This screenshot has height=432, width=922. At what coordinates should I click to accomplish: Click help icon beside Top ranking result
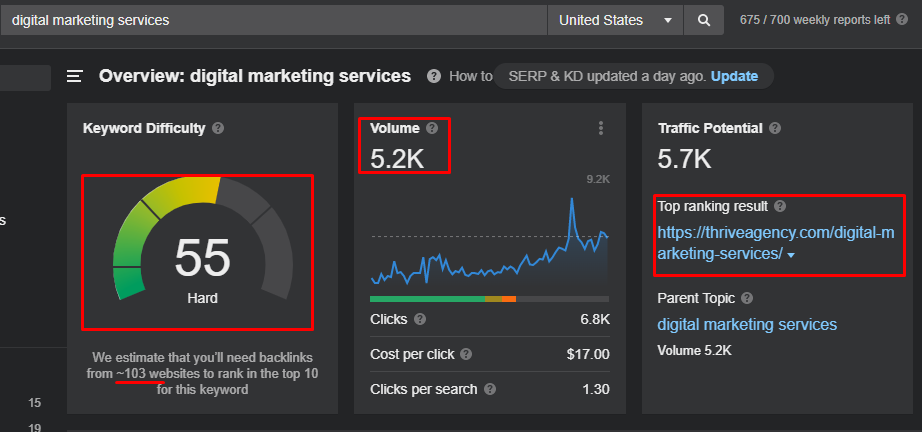click(780, 206)
